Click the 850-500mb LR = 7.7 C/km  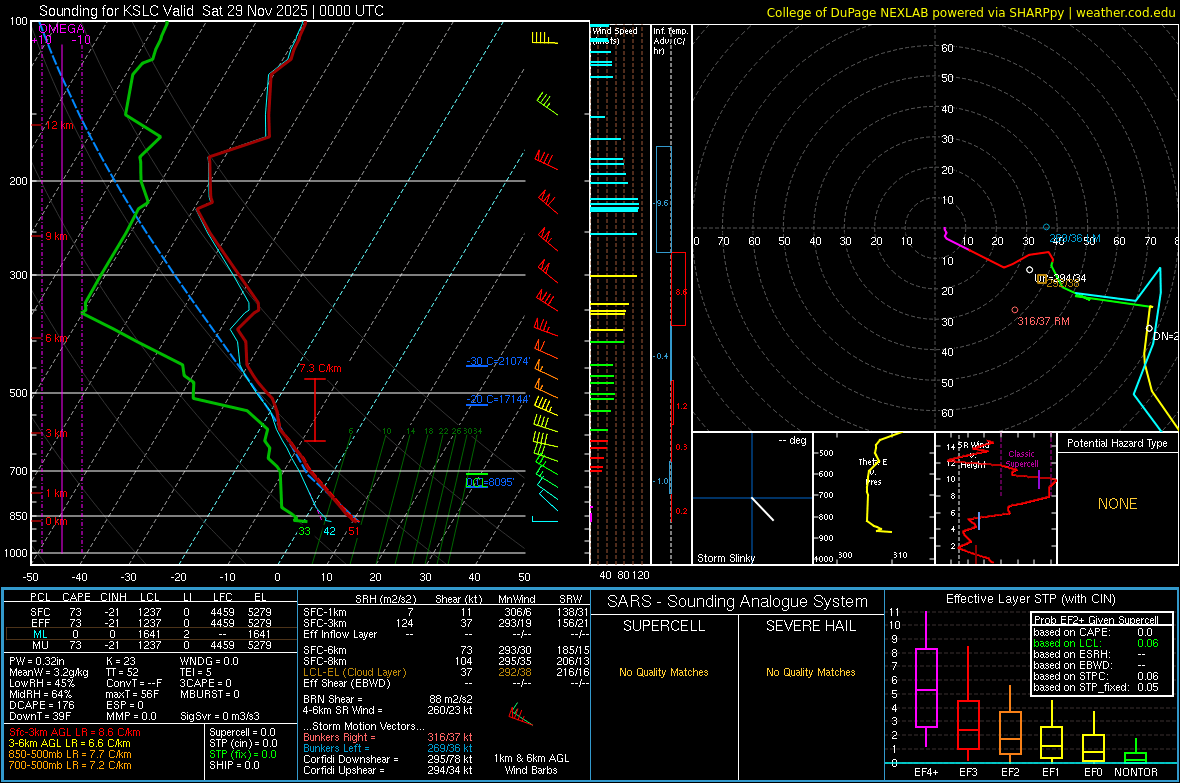pos(70,754)
